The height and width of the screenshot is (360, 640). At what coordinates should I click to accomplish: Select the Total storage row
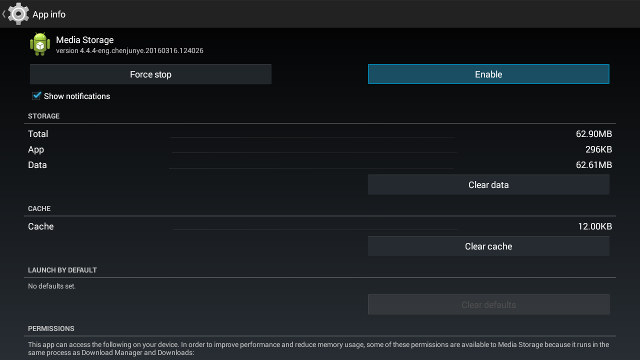[320, 134]
